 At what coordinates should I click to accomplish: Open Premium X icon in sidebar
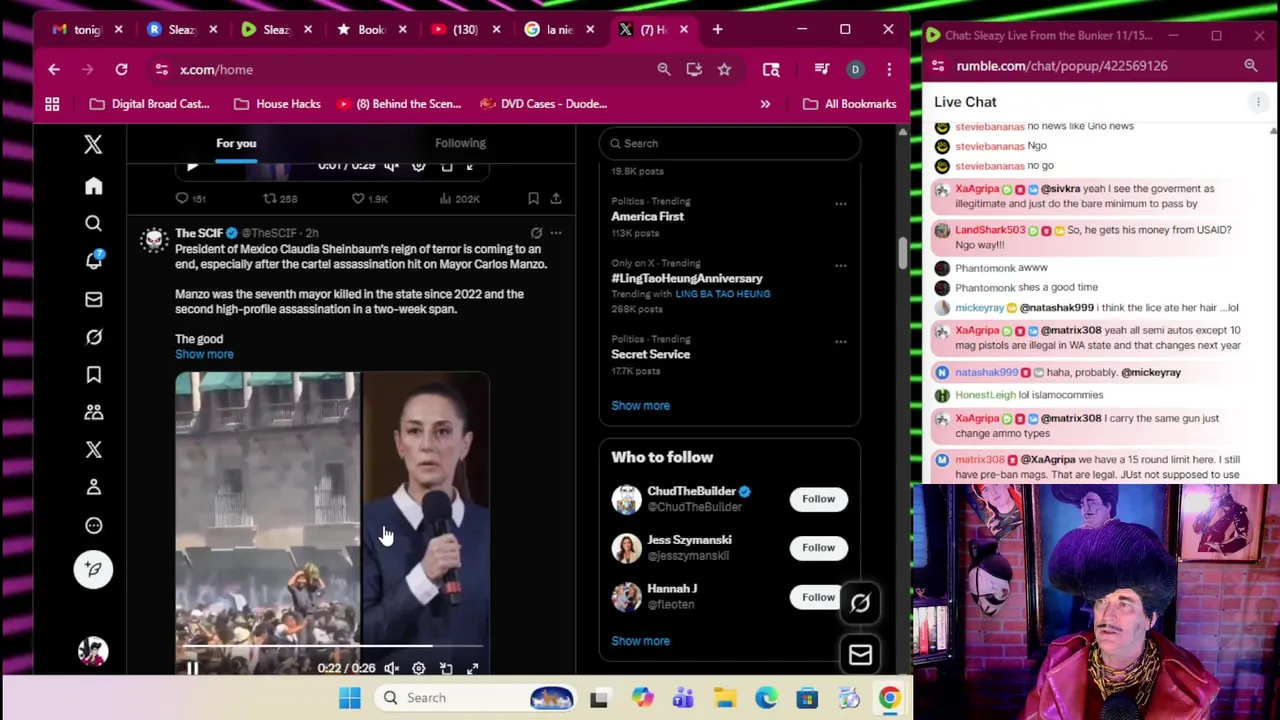(93, 450)
